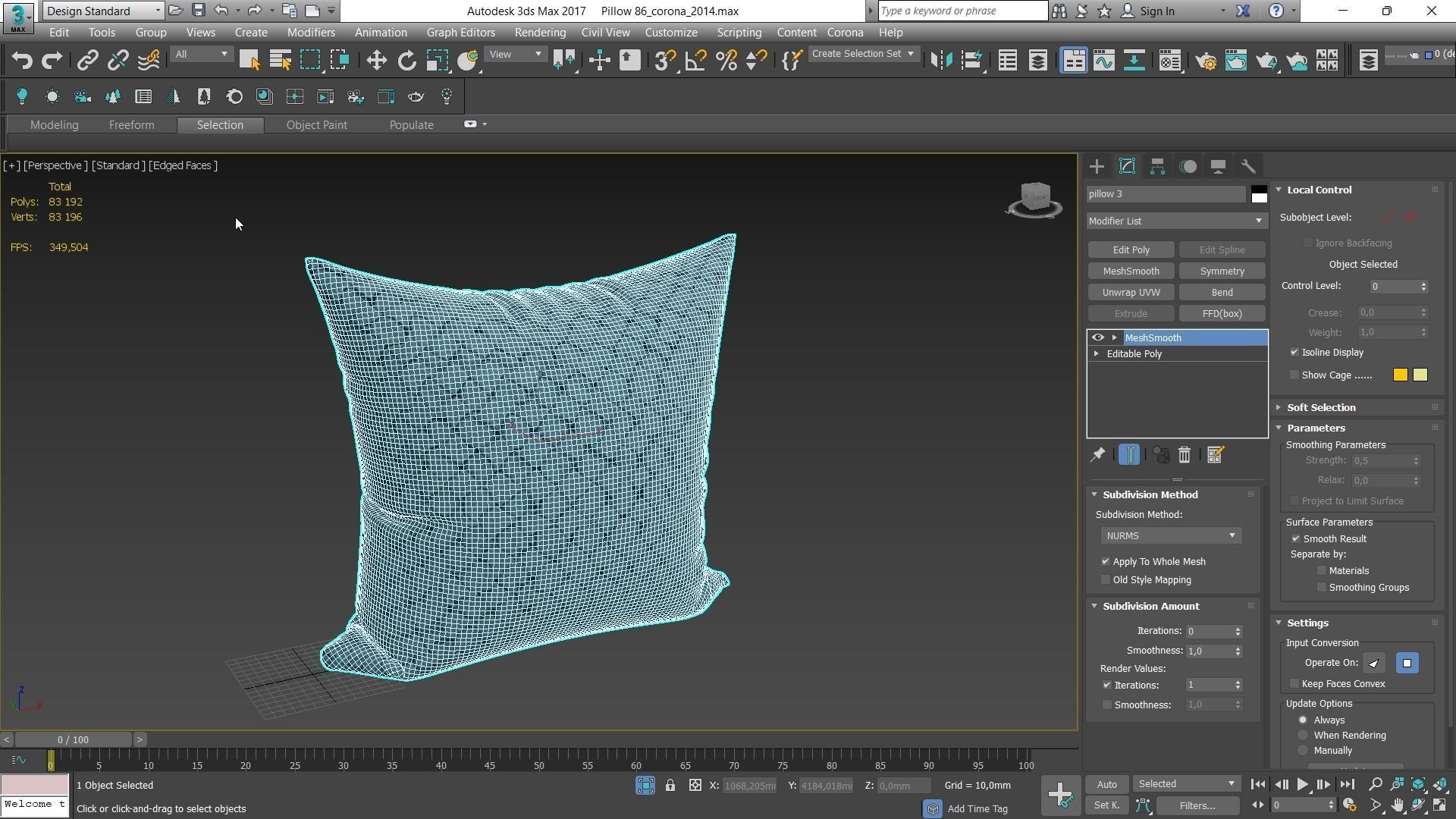The image size is (1456, 819).
Task: Select Manually update option
Action: pyautogui.click(x=1303, y=751)
